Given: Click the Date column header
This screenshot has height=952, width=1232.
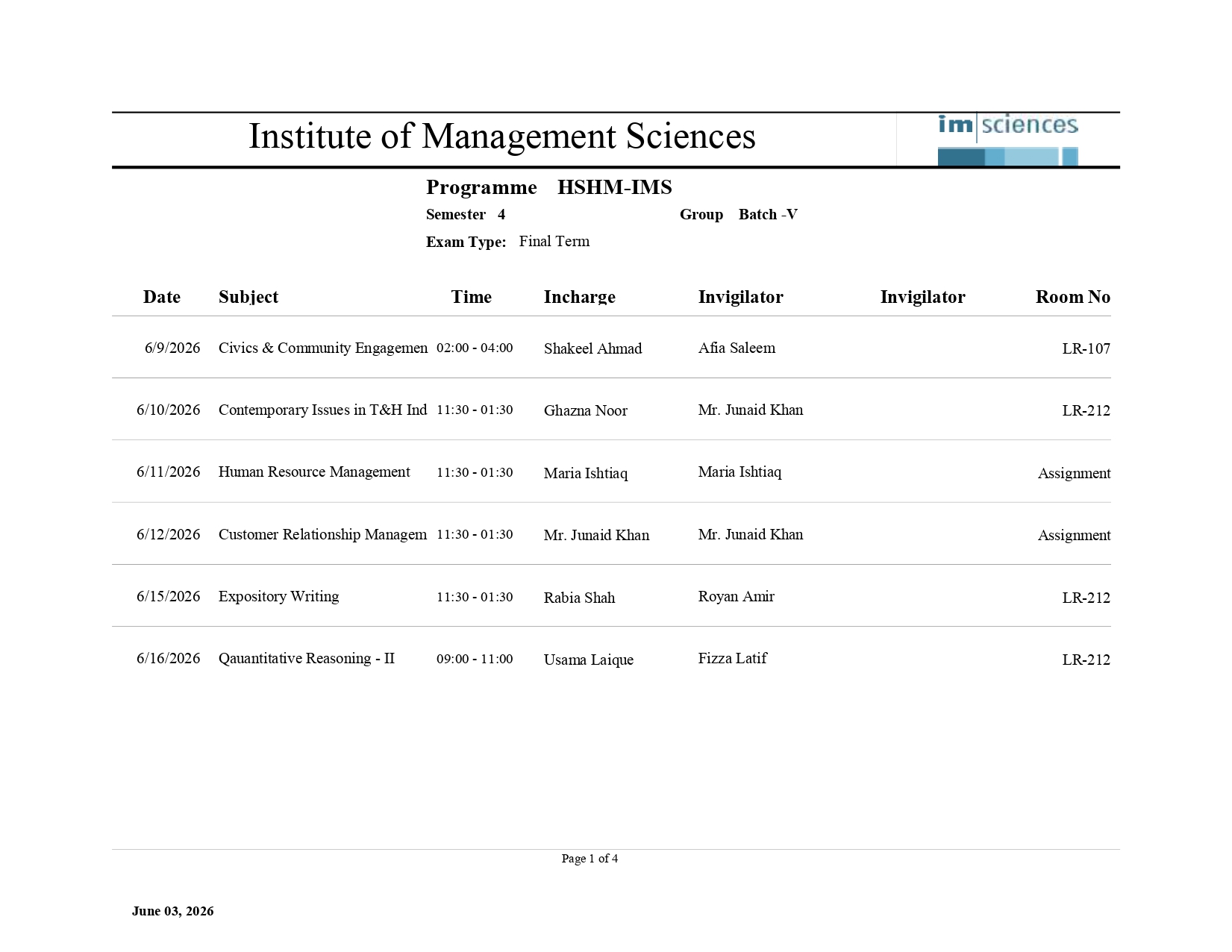Looking at the screenshot, I should tap(162, 297).
